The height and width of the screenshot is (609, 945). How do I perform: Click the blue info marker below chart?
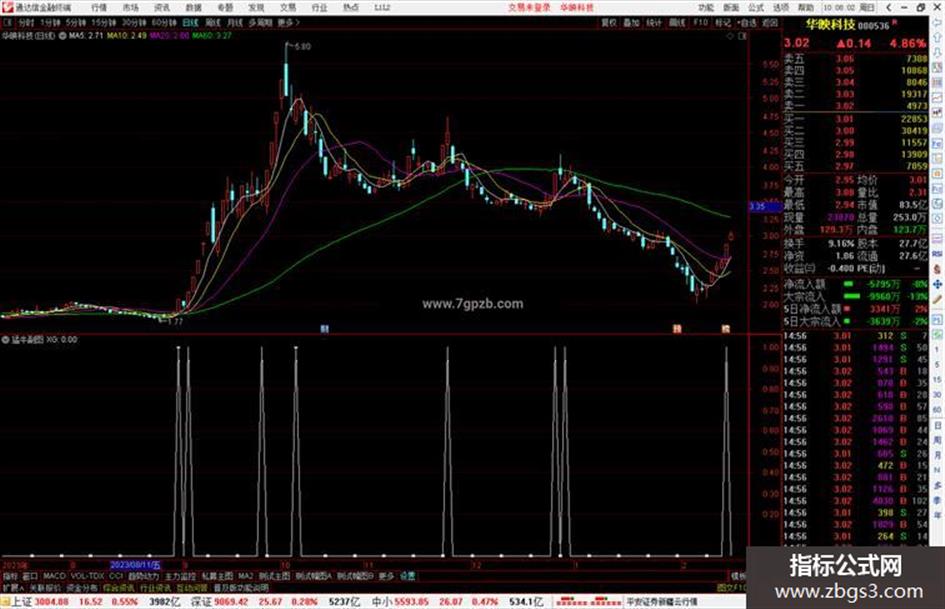coord(324,329)
